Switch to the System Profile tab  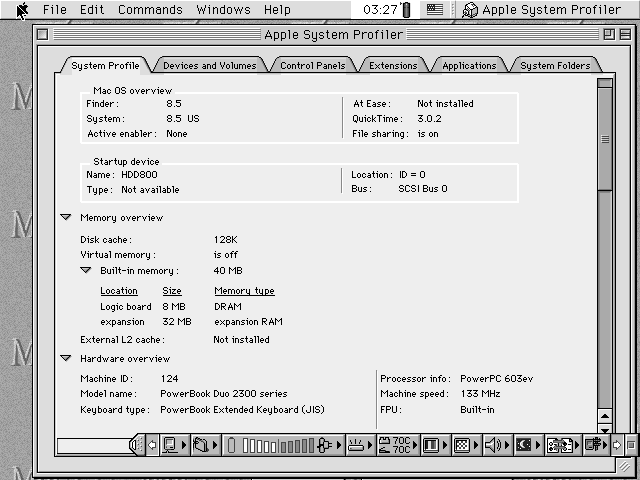(105, 65)
